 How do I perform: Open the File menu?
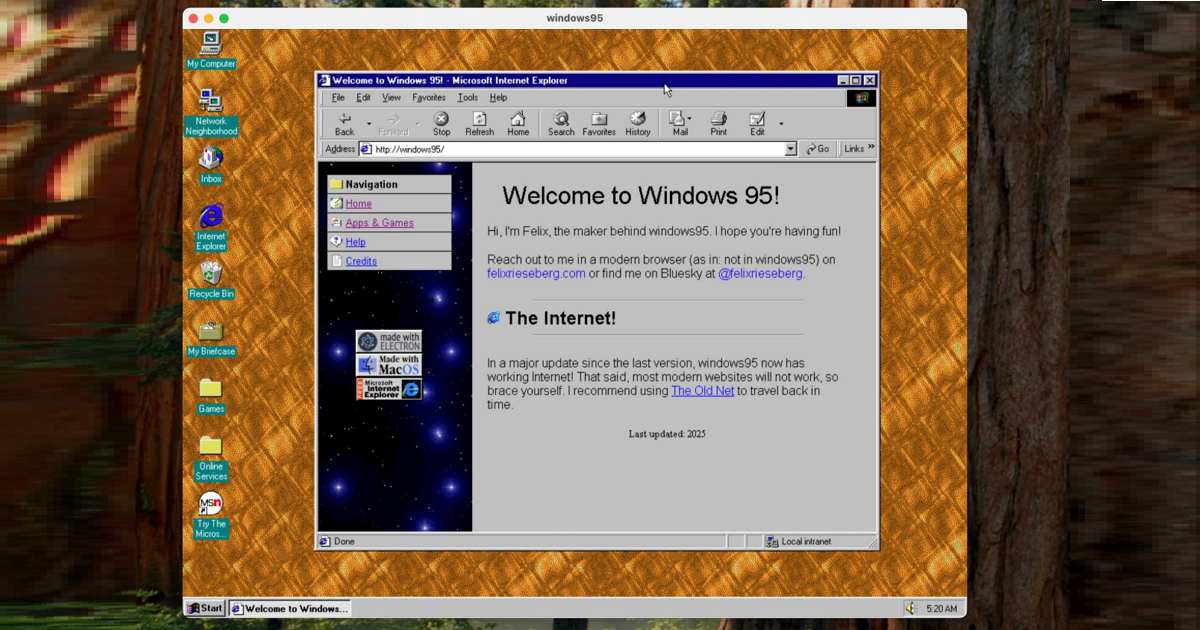(x=338, y=98)
